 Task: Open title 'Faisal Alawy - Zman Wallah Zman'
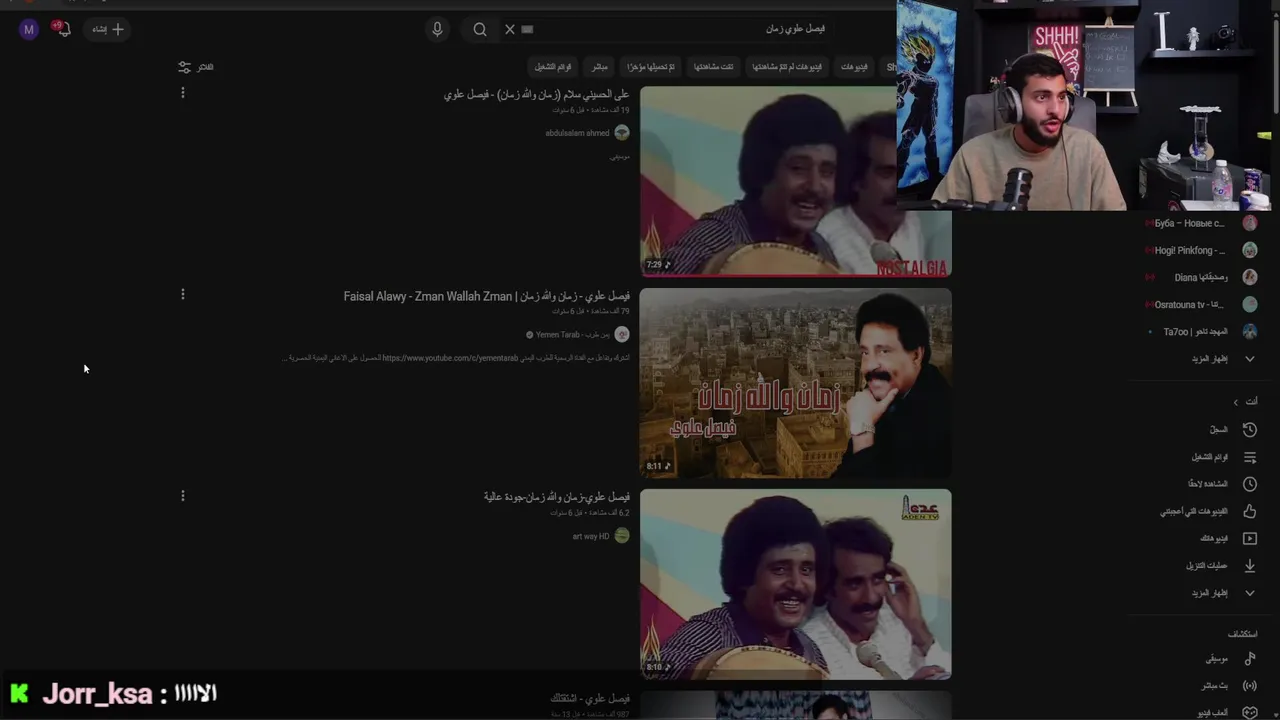pos(487,296)
